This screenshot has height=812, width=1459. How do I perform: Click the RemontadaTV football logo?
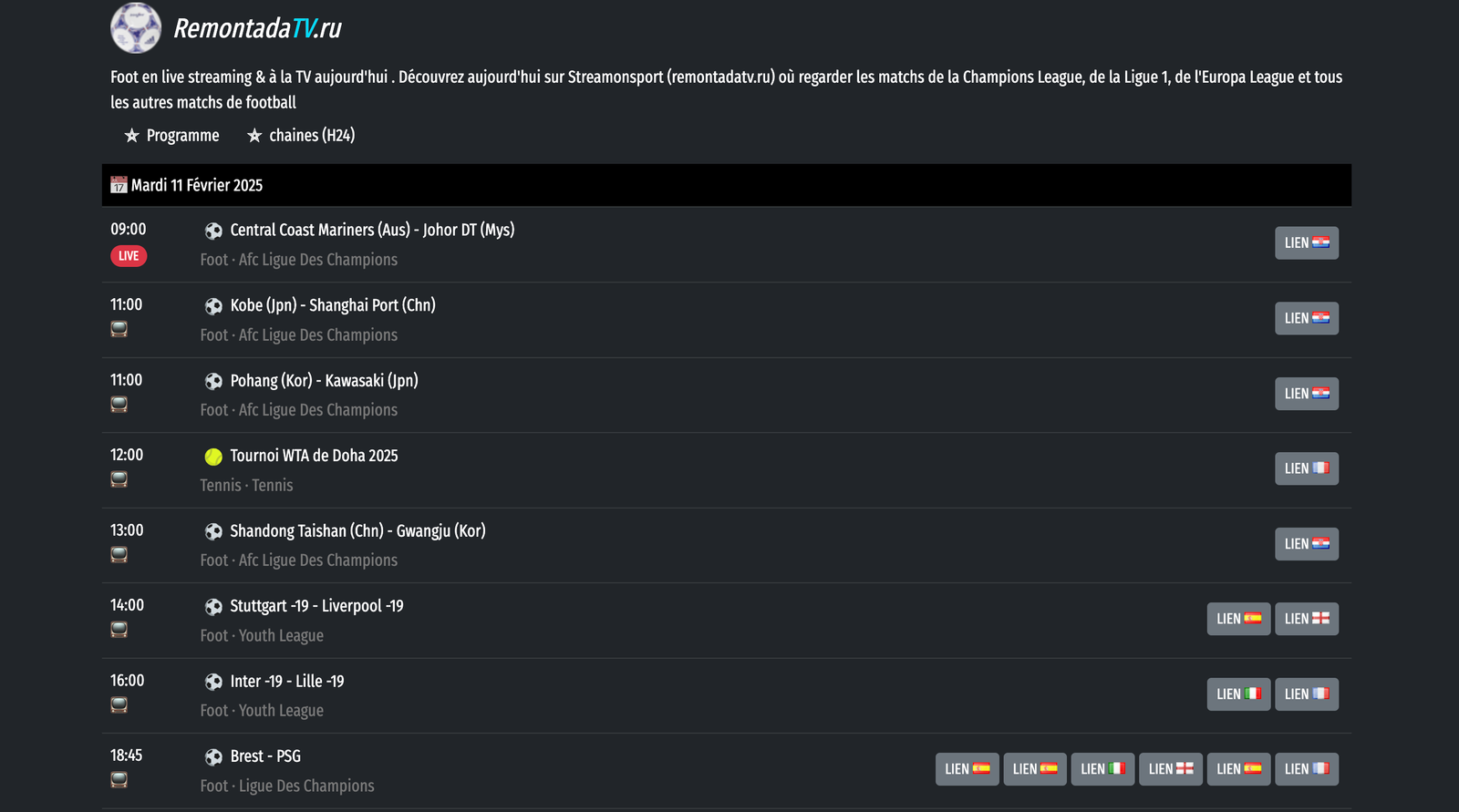136,27
